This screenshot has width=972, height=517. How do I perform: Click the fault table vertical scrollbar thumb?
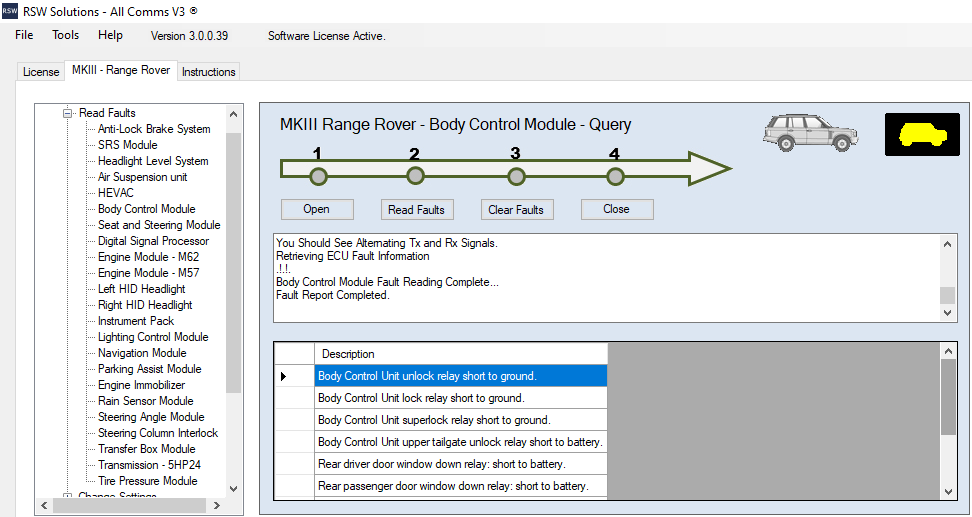tap(948, 397)
